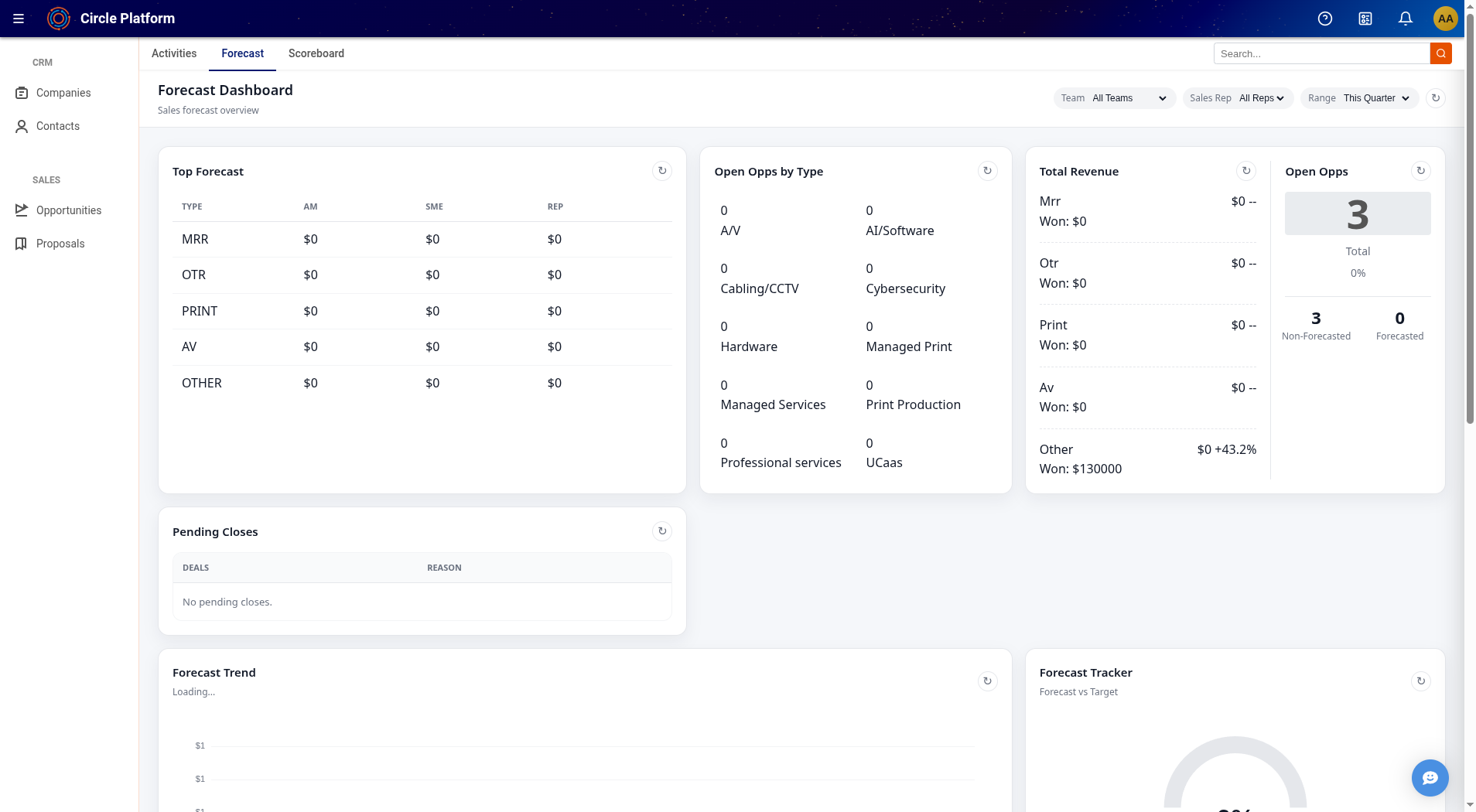
Task: Refresh the Open Opps by Type card
Action: pyautogui.click(x=988, y=171)
